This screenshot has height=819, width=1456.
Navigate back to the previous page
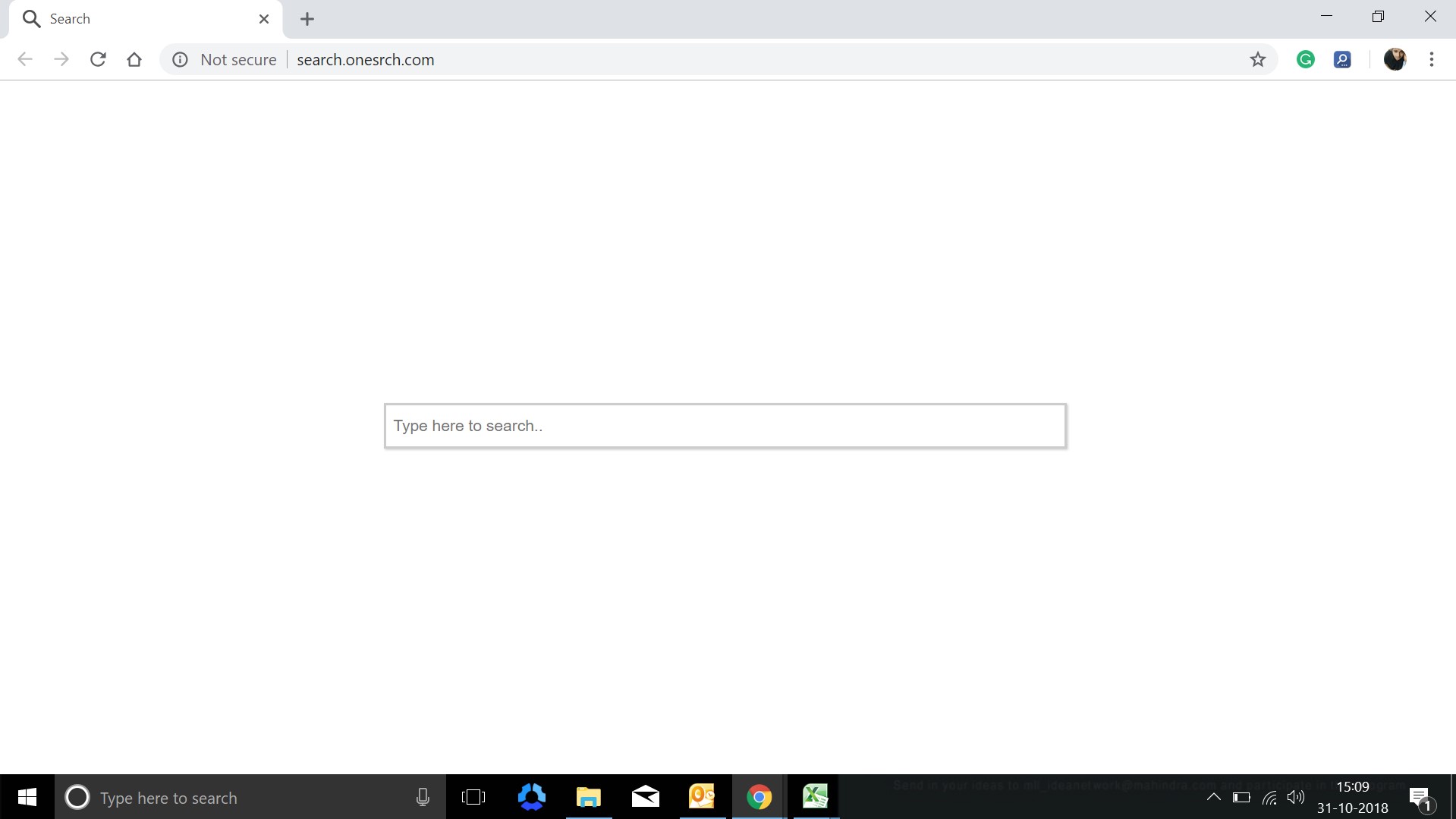[25, 59]
